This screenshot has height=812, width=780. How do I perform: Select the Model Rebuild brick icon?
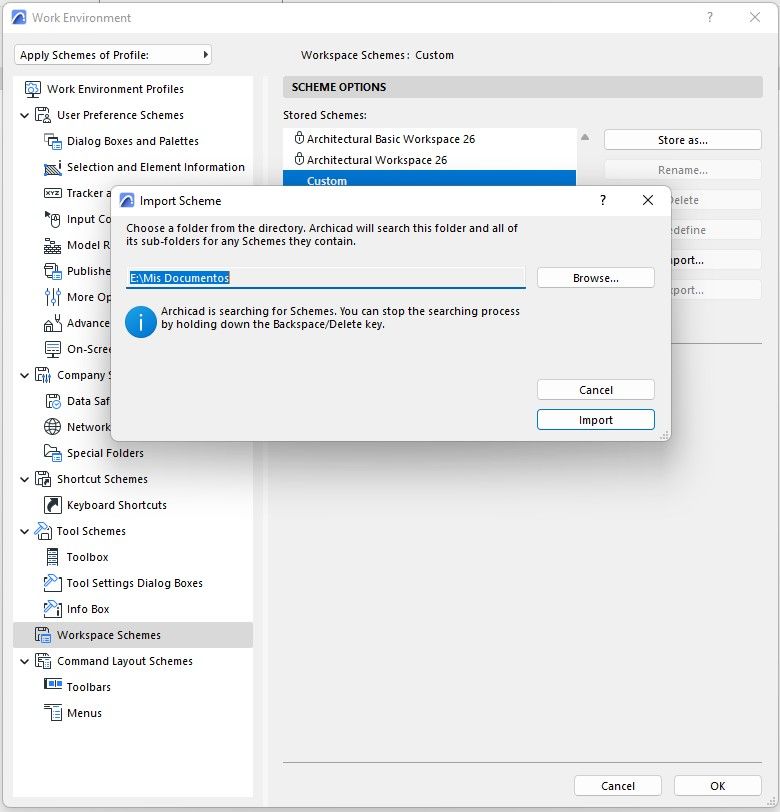tap(53, 245)
